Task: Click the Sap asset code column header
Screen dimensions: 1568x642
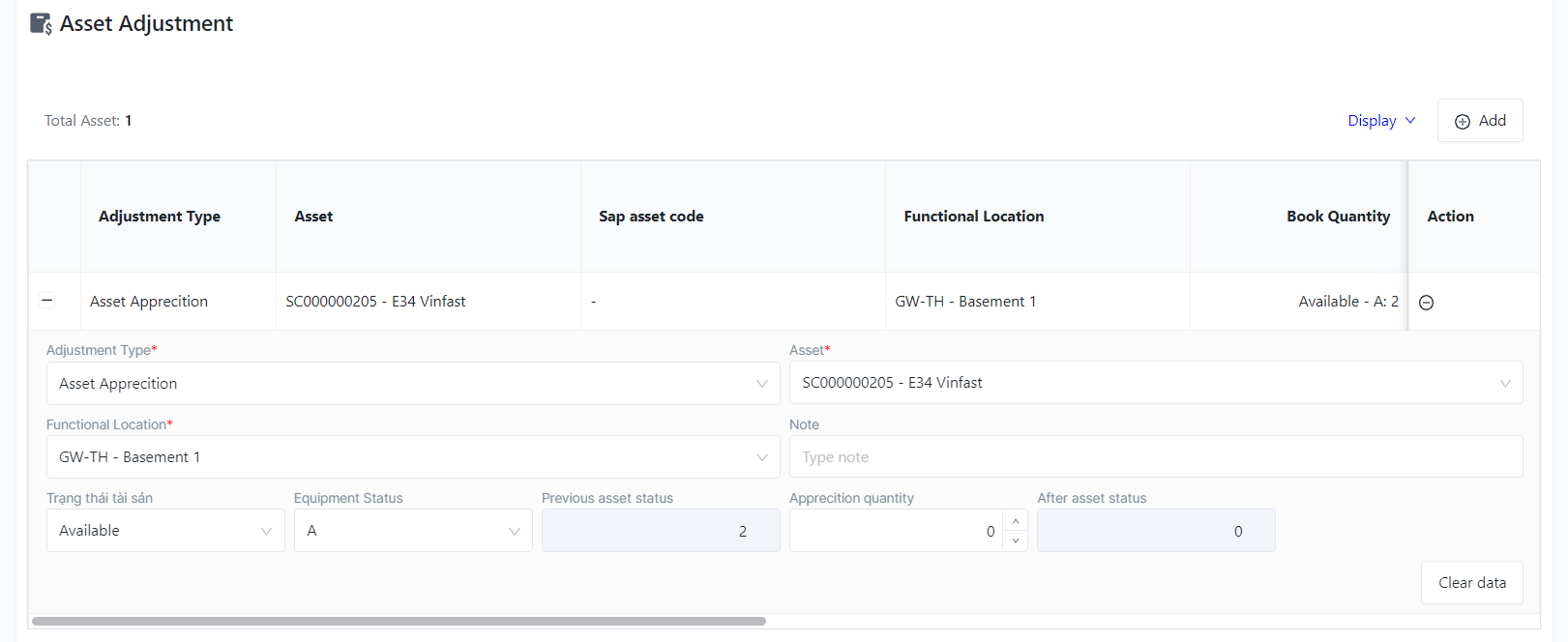Action: pyautogui.click(x=651, y=217)
